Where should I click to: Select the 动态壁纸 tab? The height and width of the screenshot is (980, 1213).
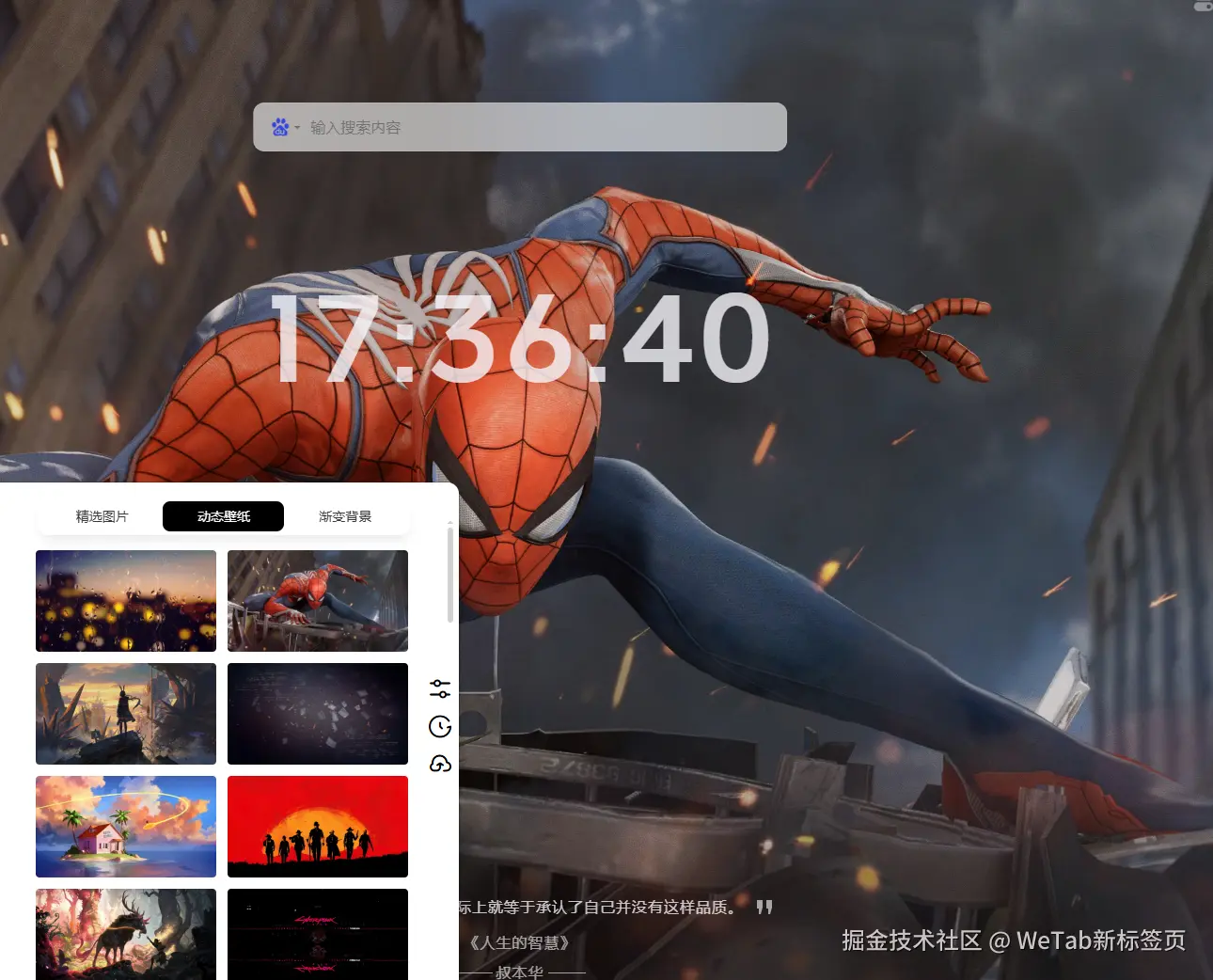pyautogui.click(x=223, y=516)
